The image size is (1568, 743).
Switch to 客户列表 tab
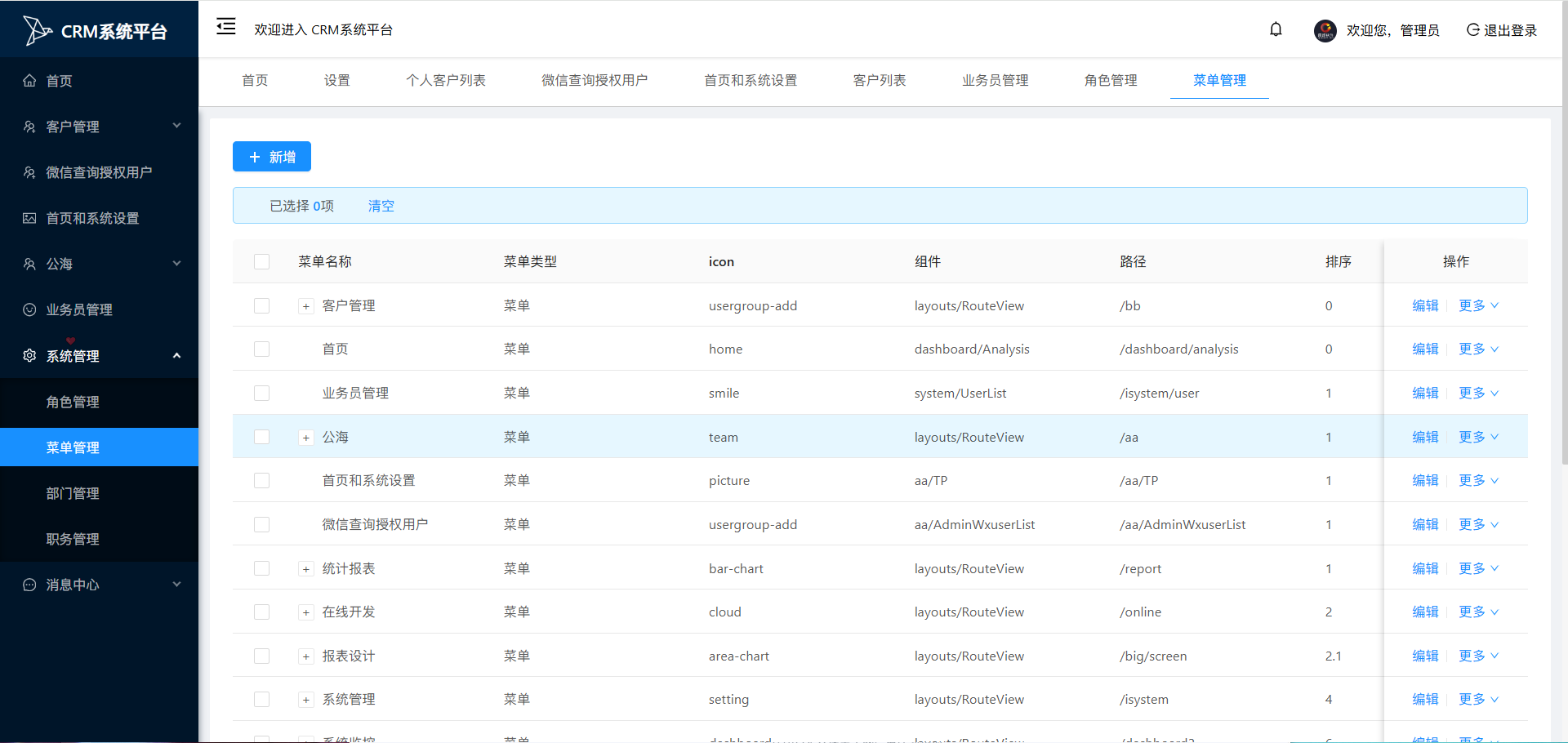point(880,80)
